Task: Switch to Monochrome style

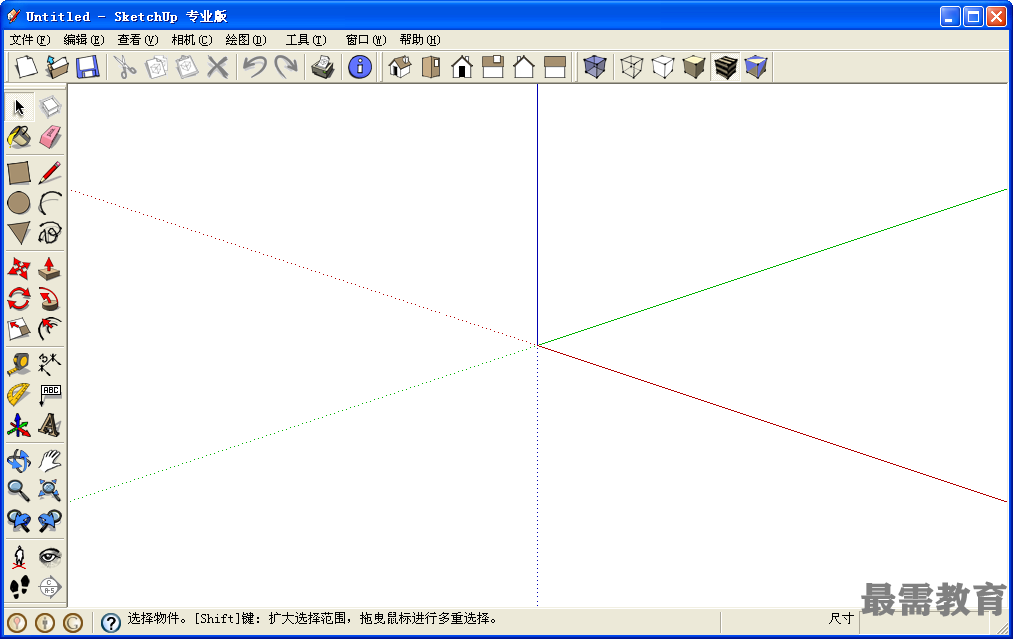Action: coord(756,67)
